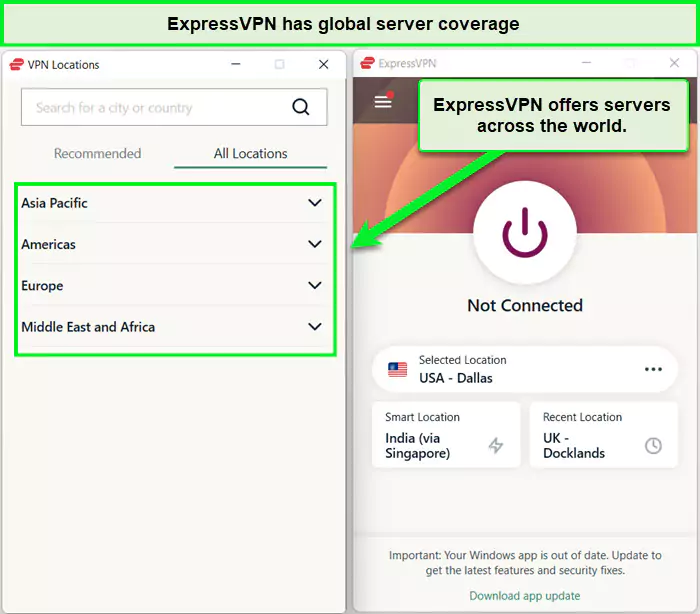Viewport: 700px width, 614px height.
Task: Close the ExpressVPN main window
Action: (675, 63)
